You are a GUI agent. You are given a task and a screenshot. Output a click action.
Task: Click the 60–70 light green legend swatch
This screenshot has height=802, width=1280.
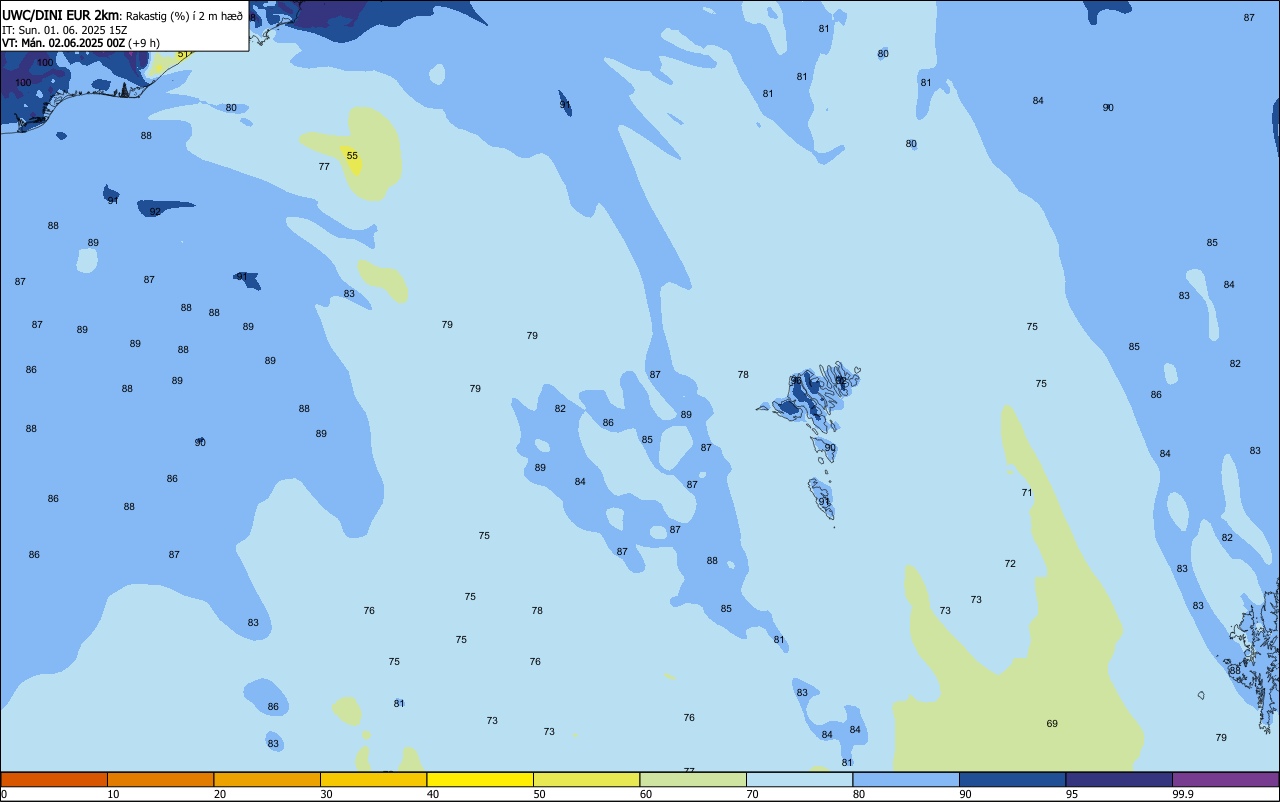click(x=693, y=780)
